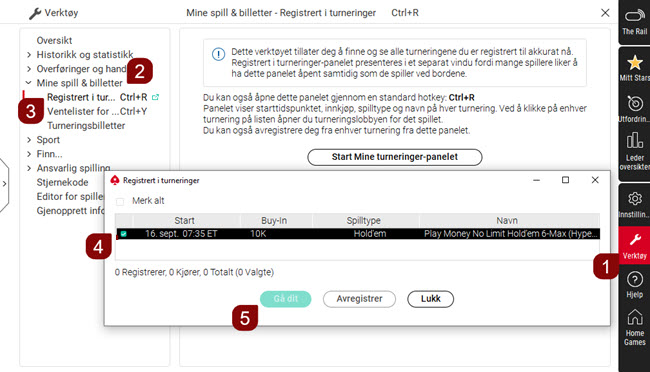The width and height of the screenshot is (650, 372).
Task: Click the Avregistrer button
Action: point(359,299)
